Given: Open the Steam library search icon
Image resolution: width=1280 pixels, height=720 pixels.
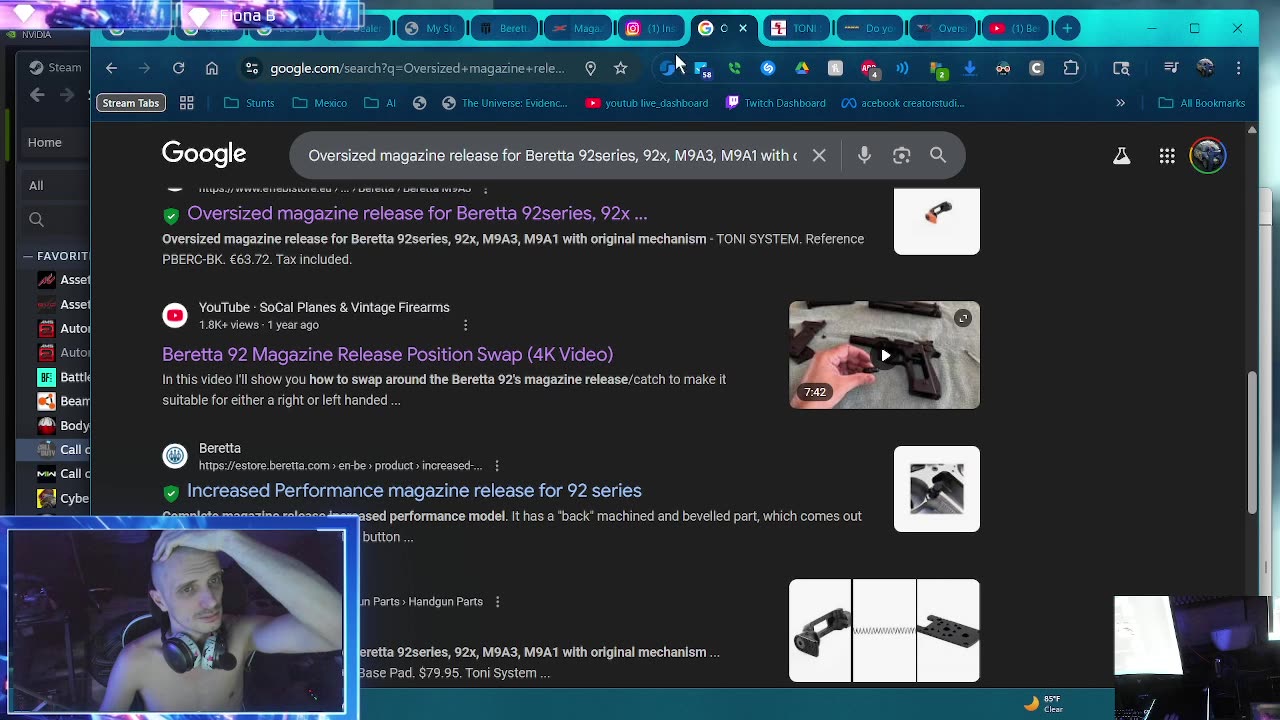Looking at the screenshot, I should coord(37,220).
